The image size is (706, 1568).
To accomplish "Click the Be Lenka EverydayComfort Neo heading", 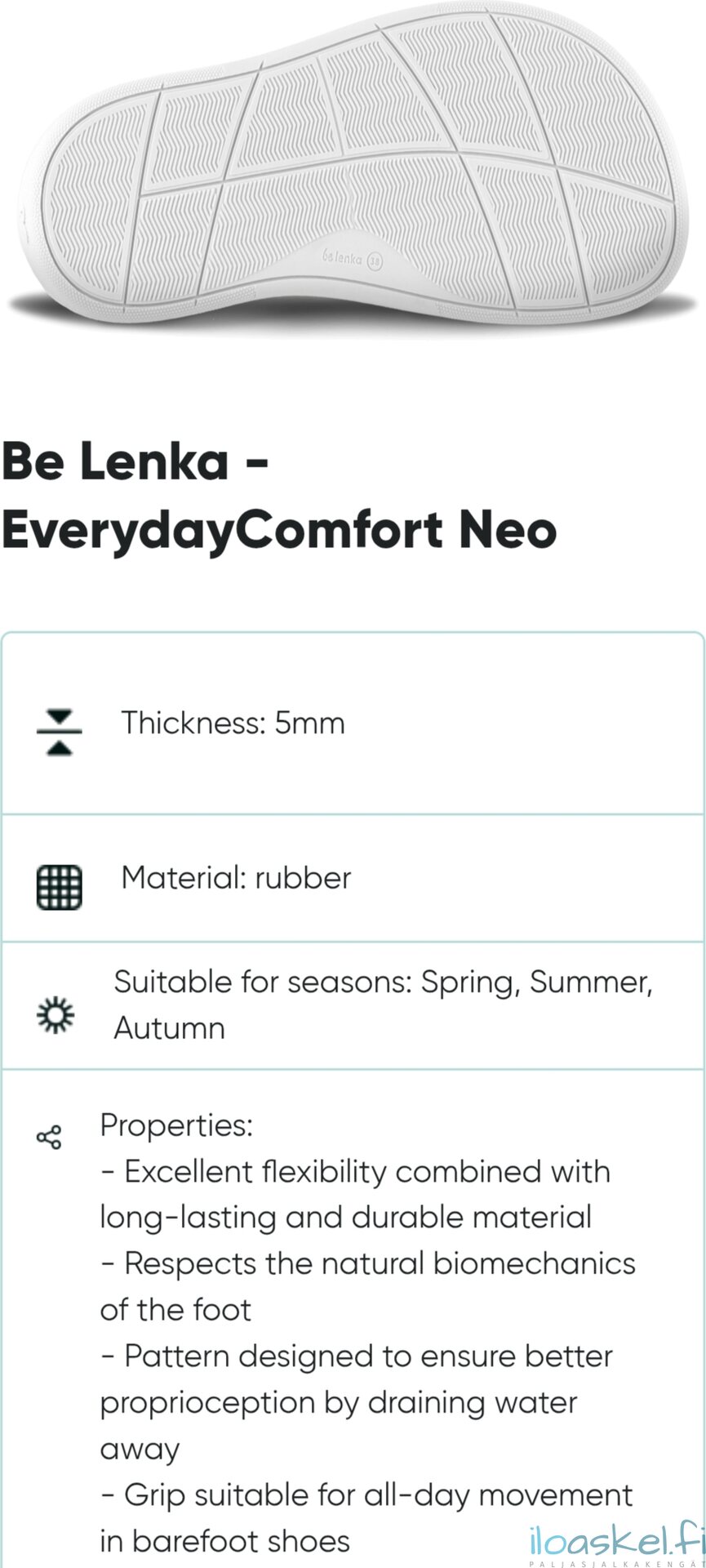I will [x=279, y=495].
